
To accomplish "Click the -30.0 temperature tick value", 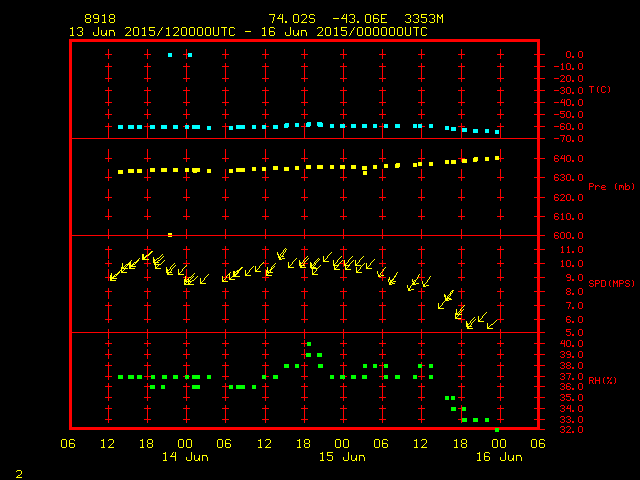I will click(569, 91).
